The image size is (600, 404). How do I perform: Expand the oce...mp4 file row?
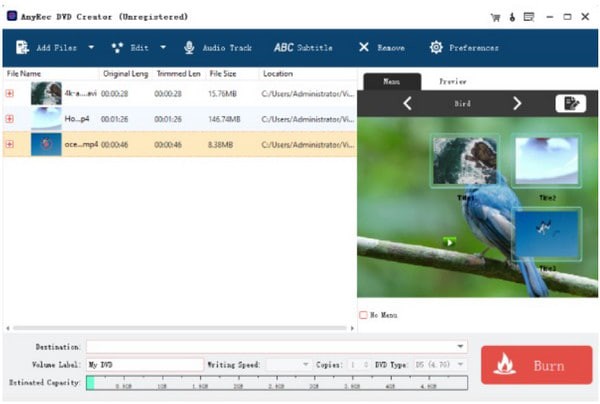(10, 144)
